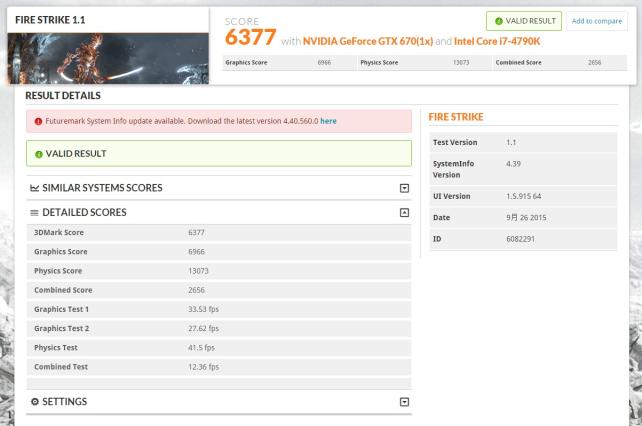Click the 3DMark Score row
Viewport: 642px width, 426px height.
click(219, 233)
